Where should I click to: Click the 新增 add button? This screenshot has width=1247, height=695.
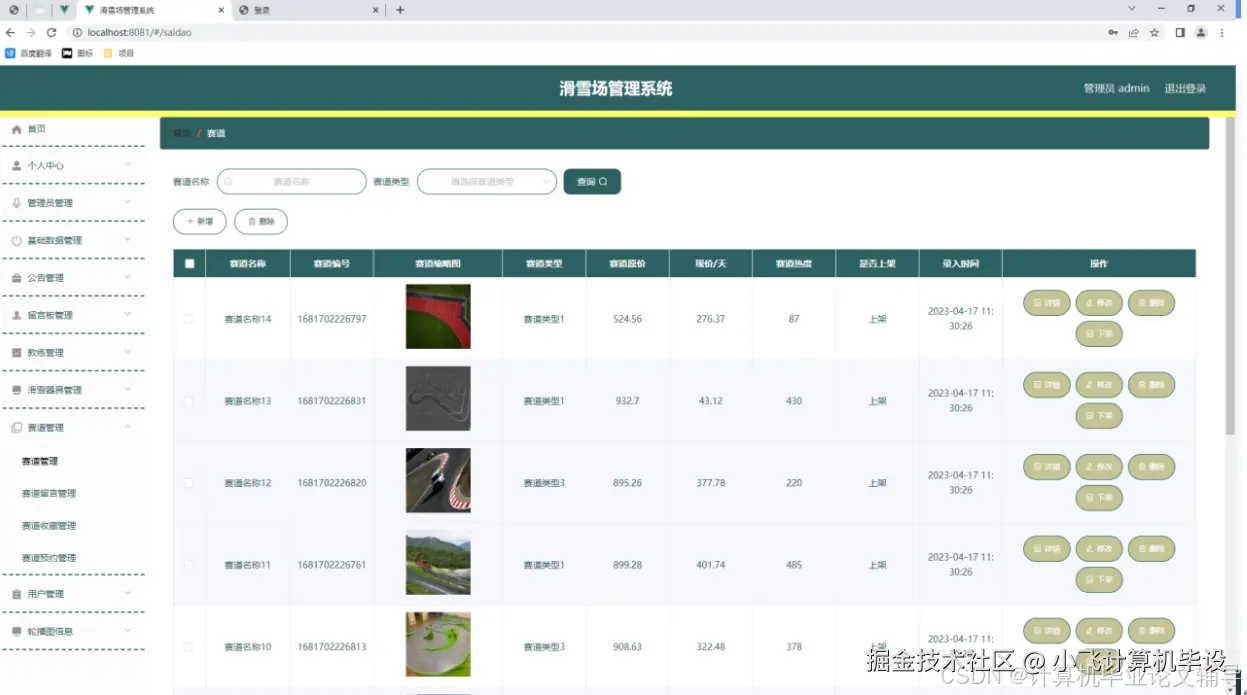200,221
